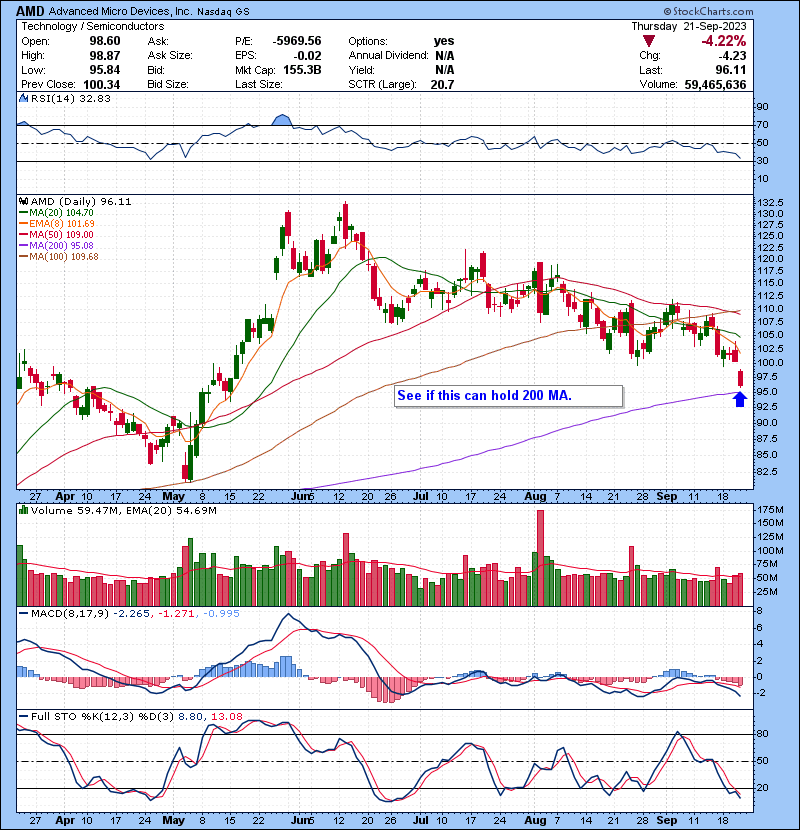The image size is (800, 830).
Task: Click the High value 98.87
Action: click(x=105, y=56)
